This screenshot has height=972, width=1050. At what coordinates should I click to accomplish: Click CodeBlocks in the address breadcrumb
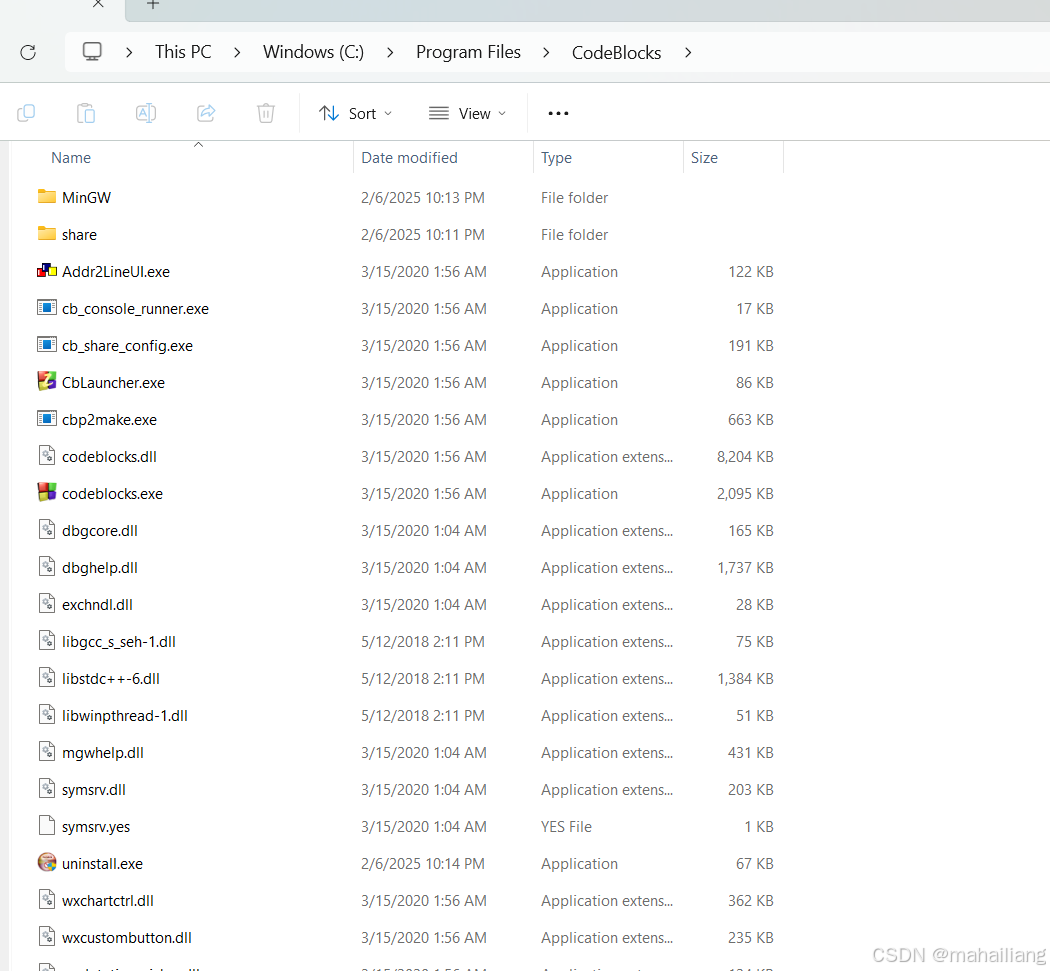(x=616, y=53)
